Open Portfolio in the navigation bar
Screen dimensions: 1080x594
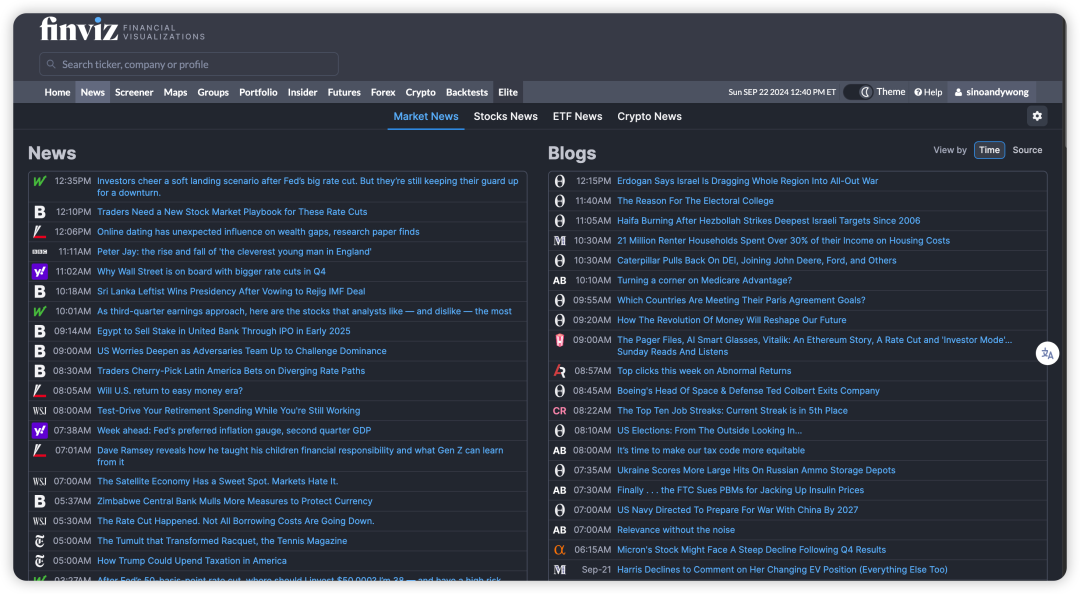[258, 92]
